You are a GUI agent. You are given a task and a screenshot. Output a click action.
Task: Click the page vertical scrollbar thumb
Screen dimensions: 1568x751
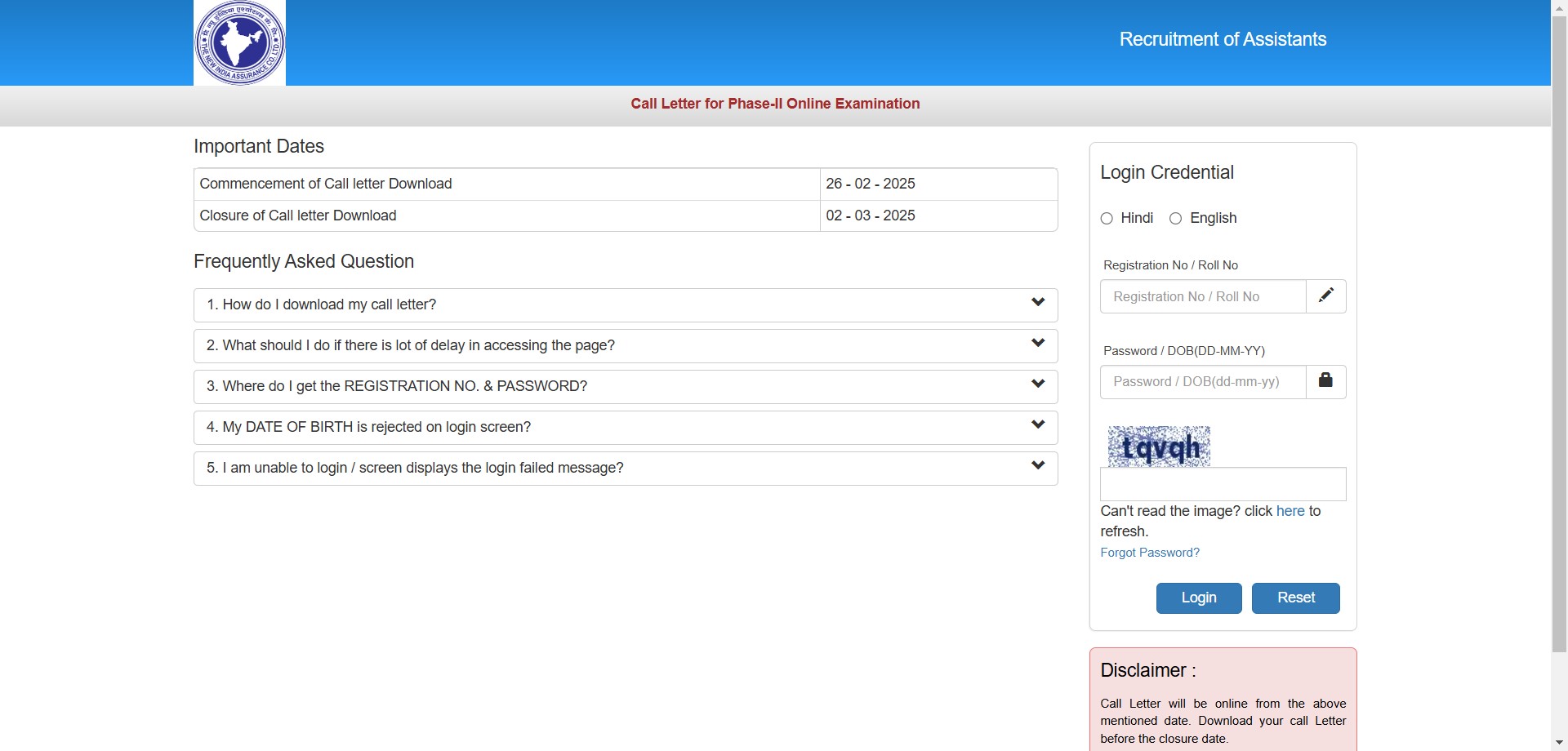click(1559, 327)
